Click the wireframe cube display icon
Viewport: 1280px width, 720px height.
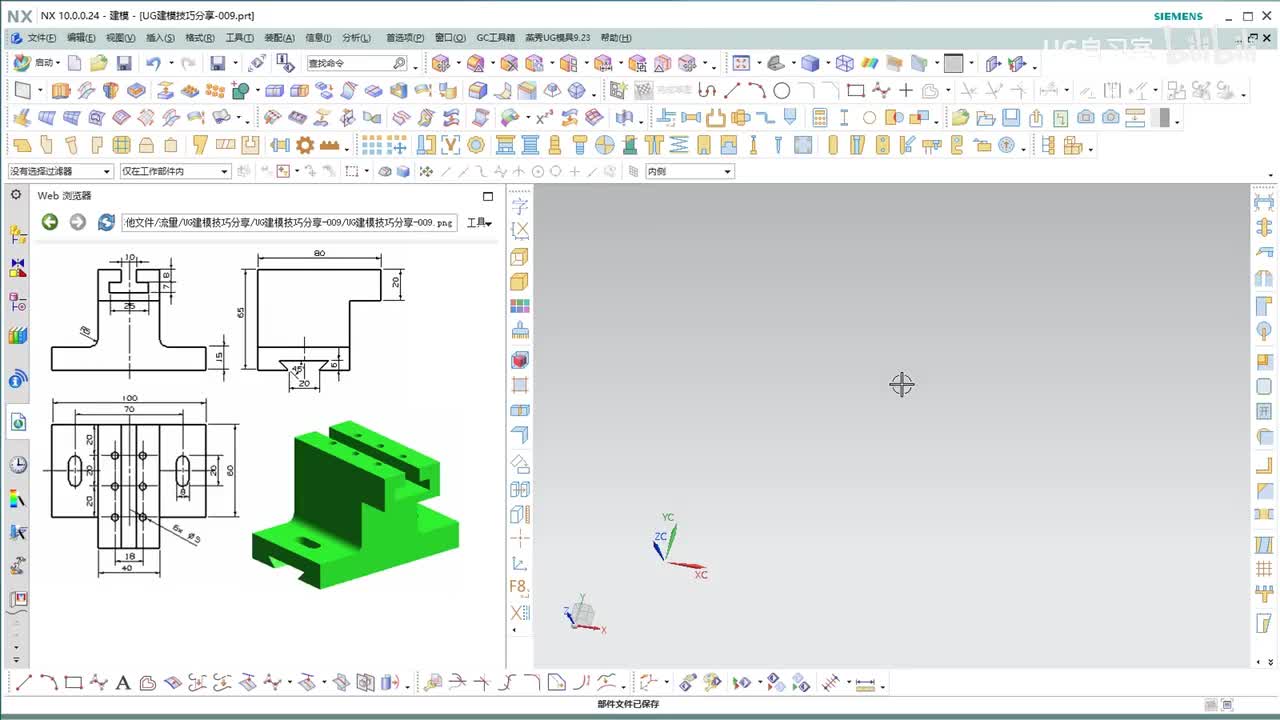(845, 63)
